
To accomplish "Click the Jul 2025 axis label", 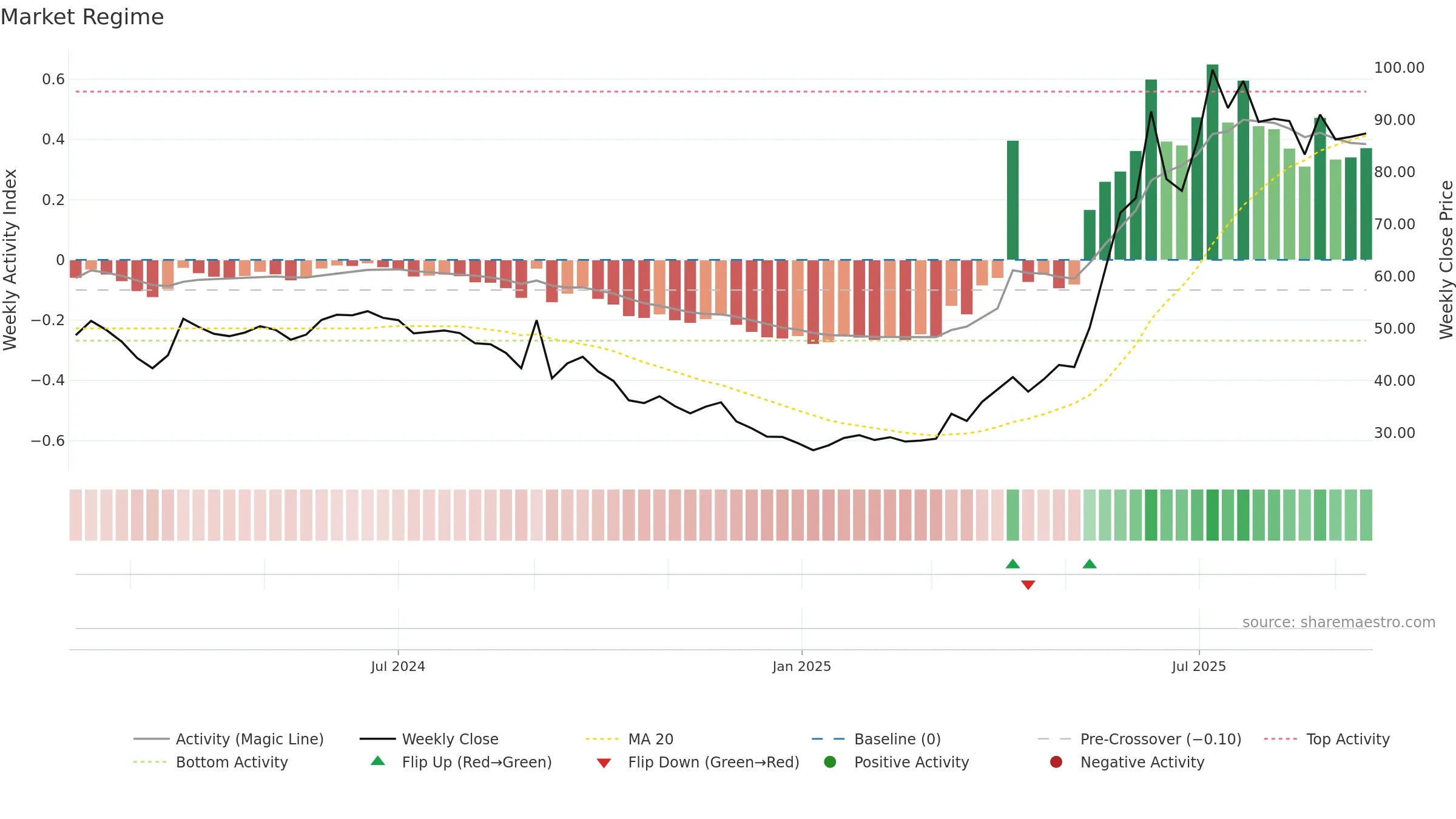I will click(x=1199, y=667).
